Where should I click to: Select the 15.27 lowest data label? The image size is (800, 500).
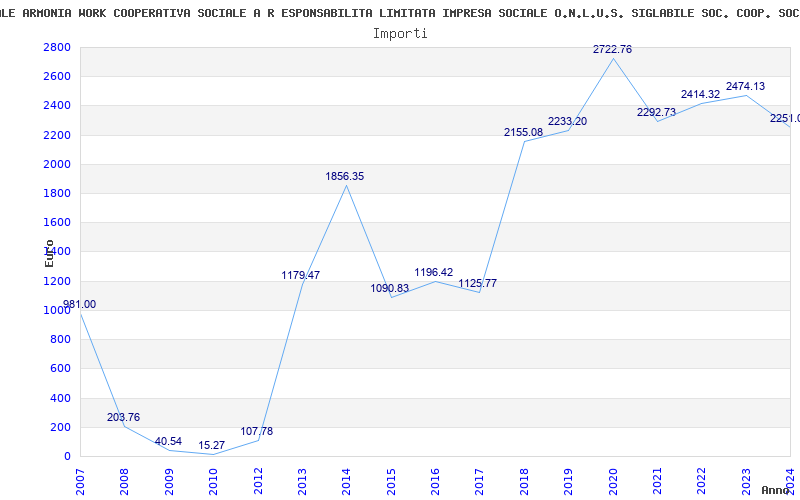[x=212, y=445]
